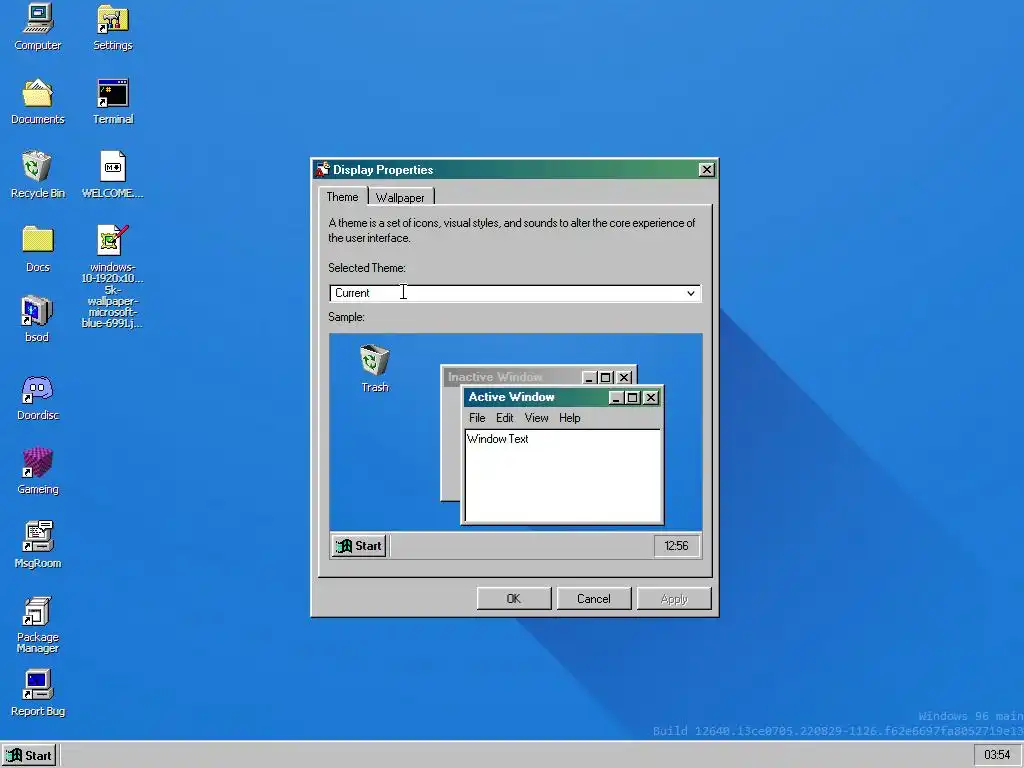1024x768 pixels.
Task: Click the Active Window title in sample
Action: 511,397
